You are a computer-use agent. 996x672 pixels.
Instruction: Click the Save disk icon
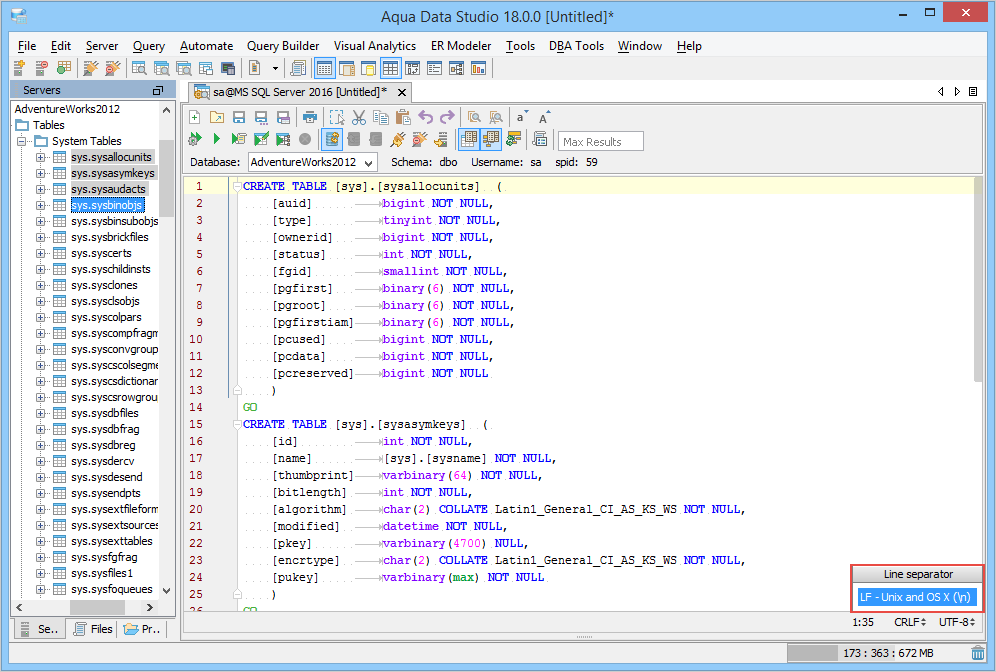[239, 117]
